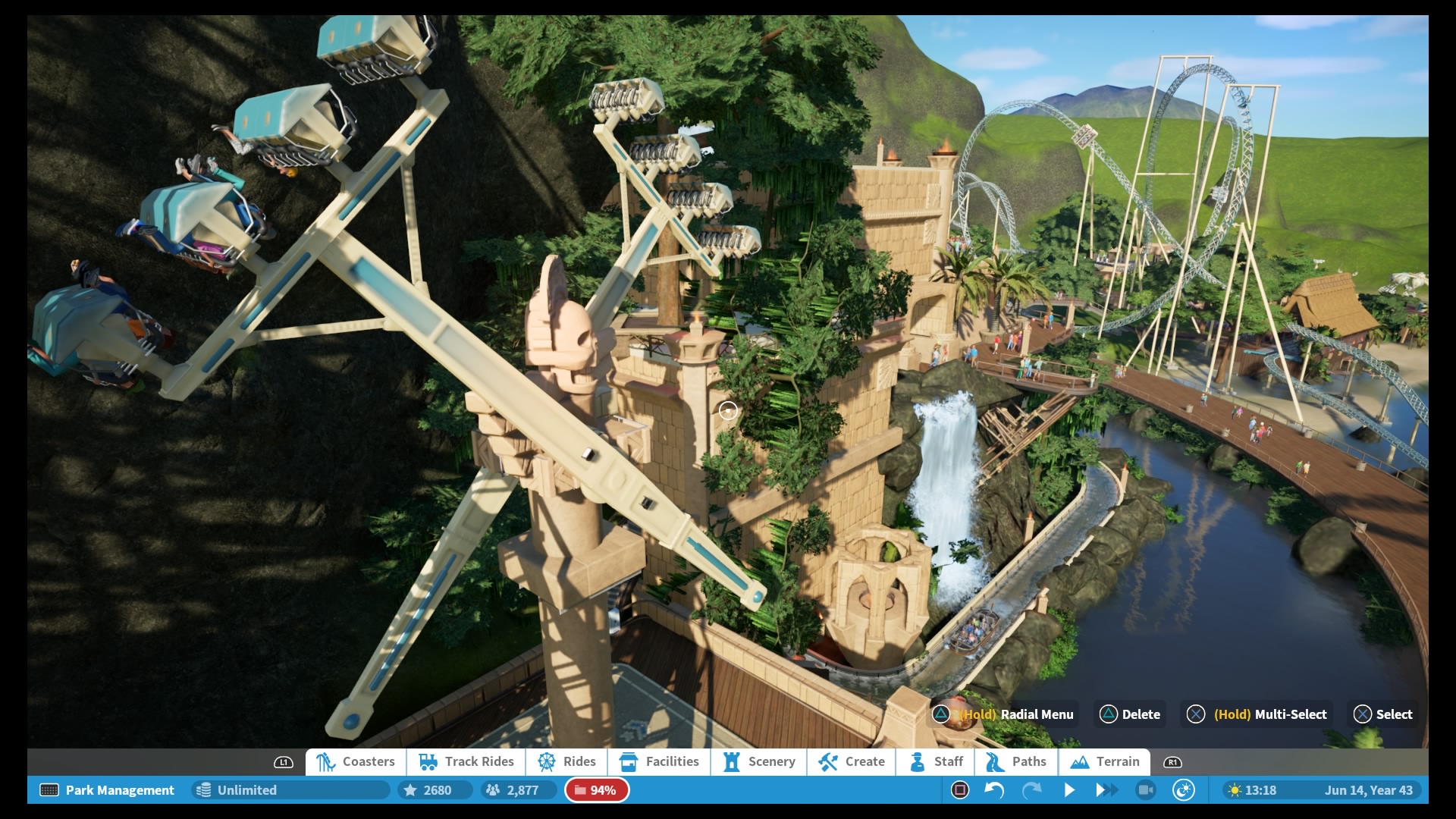Click the square stop button icon
The image size is (1456, 819).
tap(960, 790)
